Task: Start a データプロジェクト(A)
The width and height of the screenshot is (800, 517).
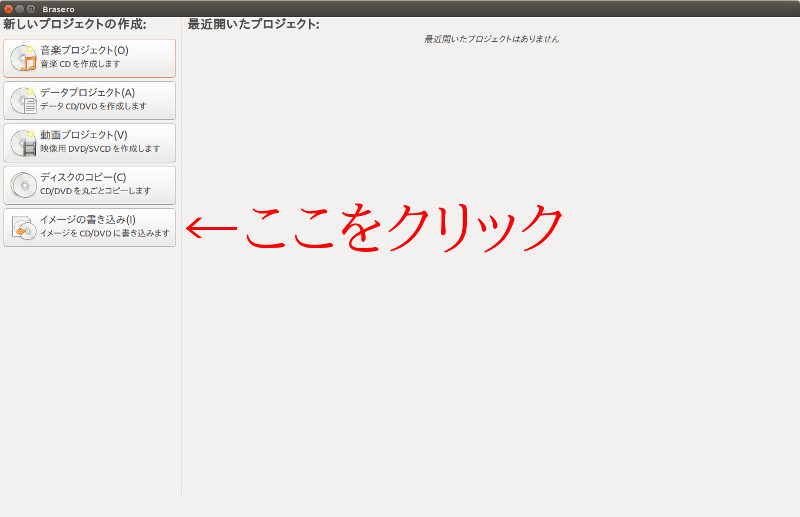Action: pos(90,101)
